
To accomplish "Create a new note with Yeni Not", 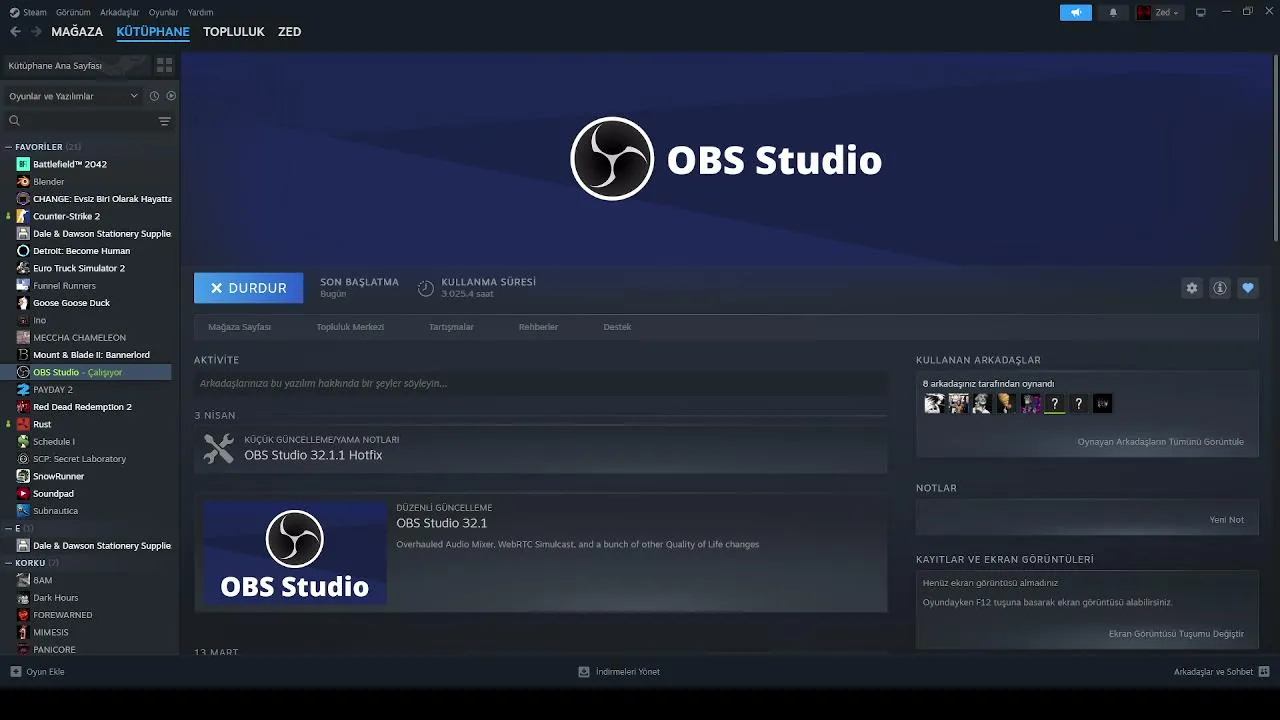I will coord(1227,520).
